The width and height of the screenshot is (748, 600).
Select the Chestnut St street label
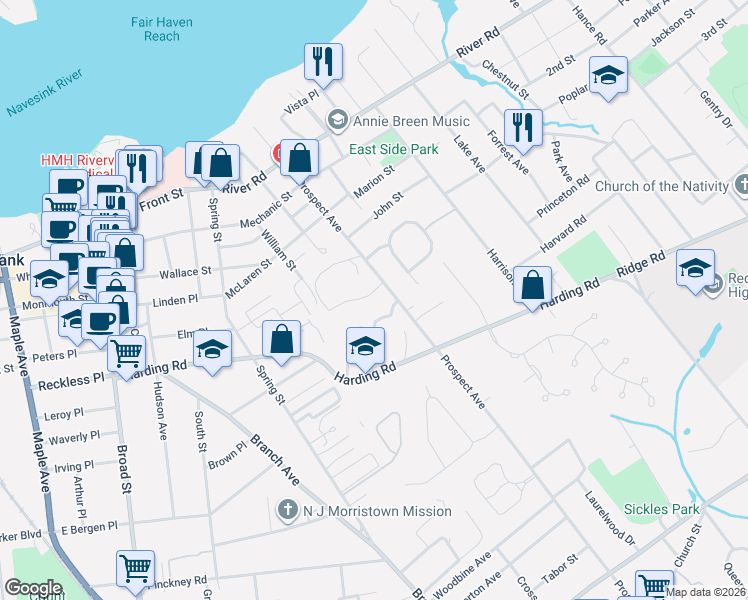(505, 79)
